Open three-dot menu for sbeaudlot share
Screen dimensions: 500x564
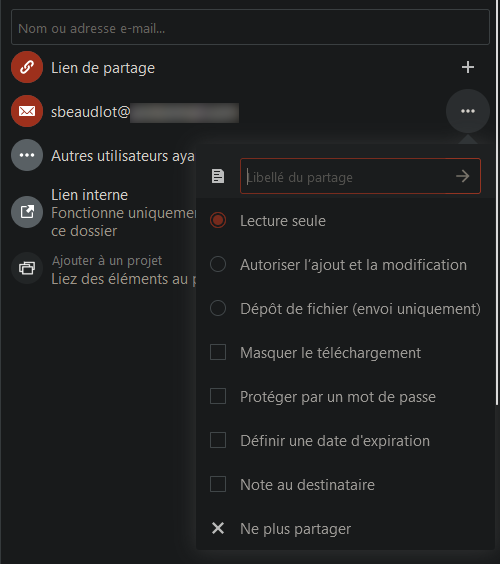pos(468,111)
